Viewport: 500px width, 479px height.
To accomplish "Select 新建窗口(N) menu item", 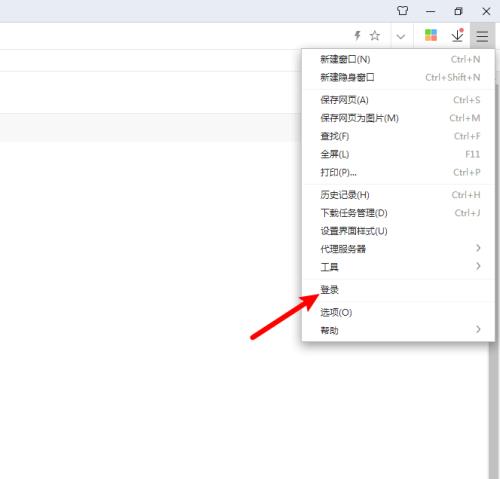I will 398,59.
